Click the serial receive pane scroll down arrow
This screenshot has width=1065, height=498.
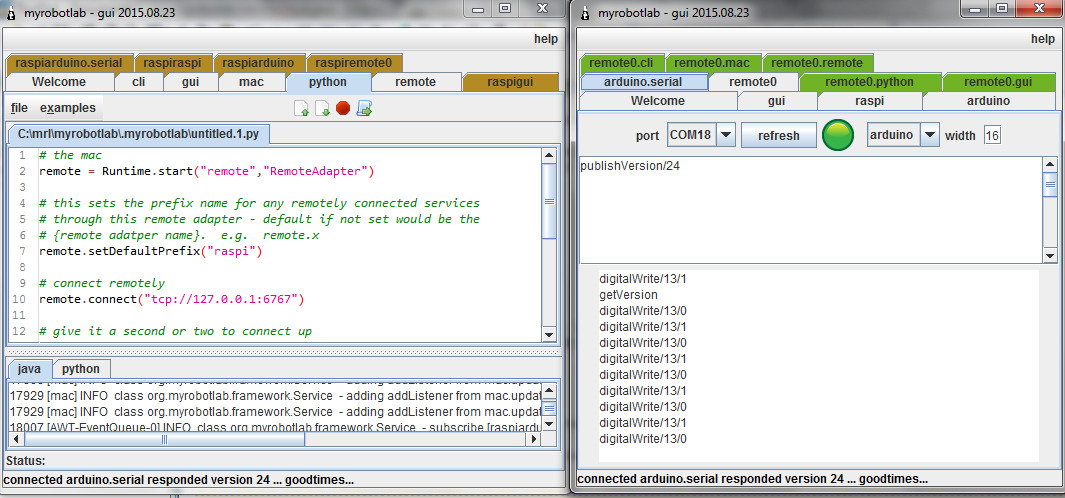(x=1049, y=256)
